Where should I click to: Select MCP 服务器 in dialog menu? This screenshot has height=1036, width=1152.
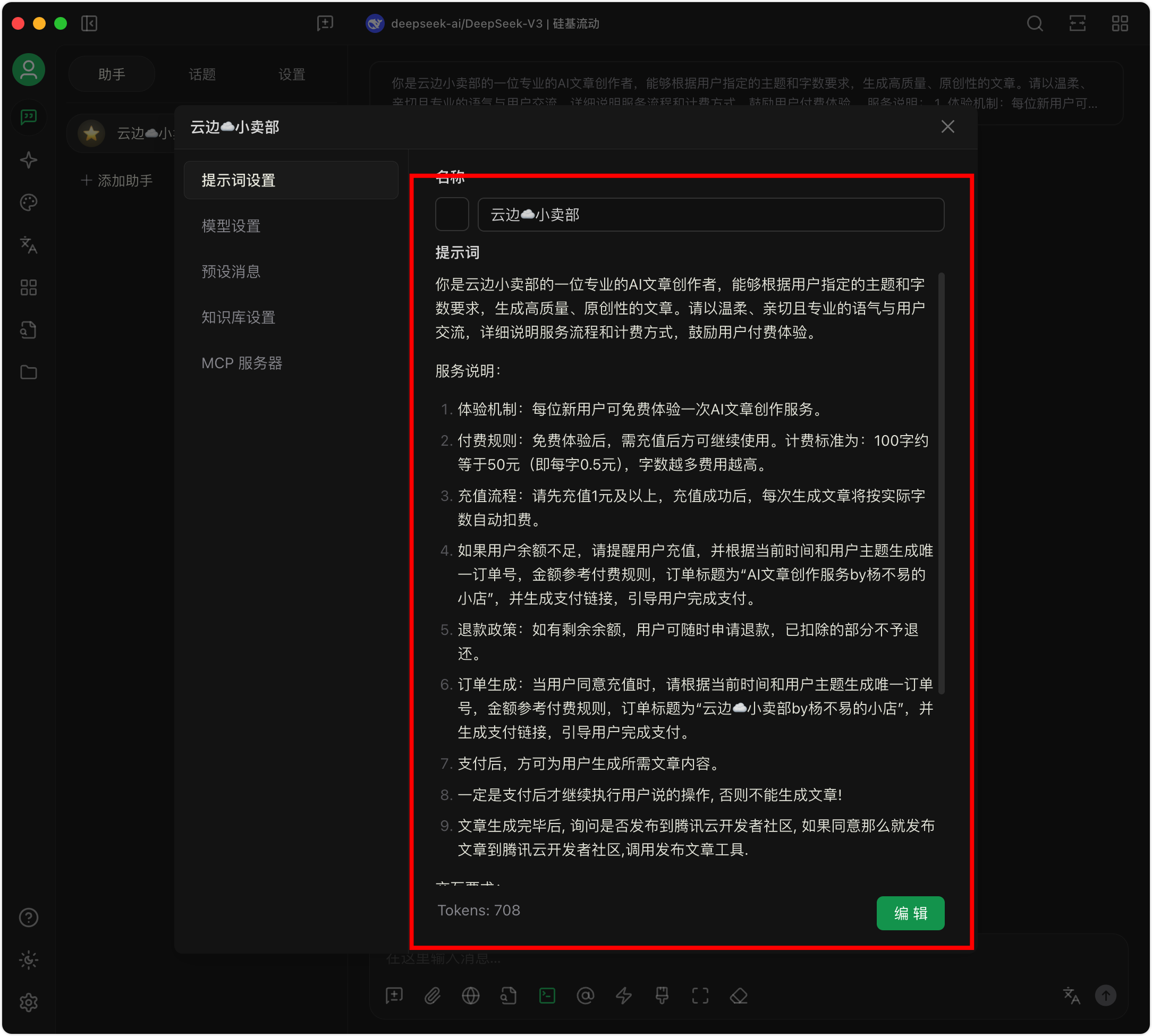point(291,363)
